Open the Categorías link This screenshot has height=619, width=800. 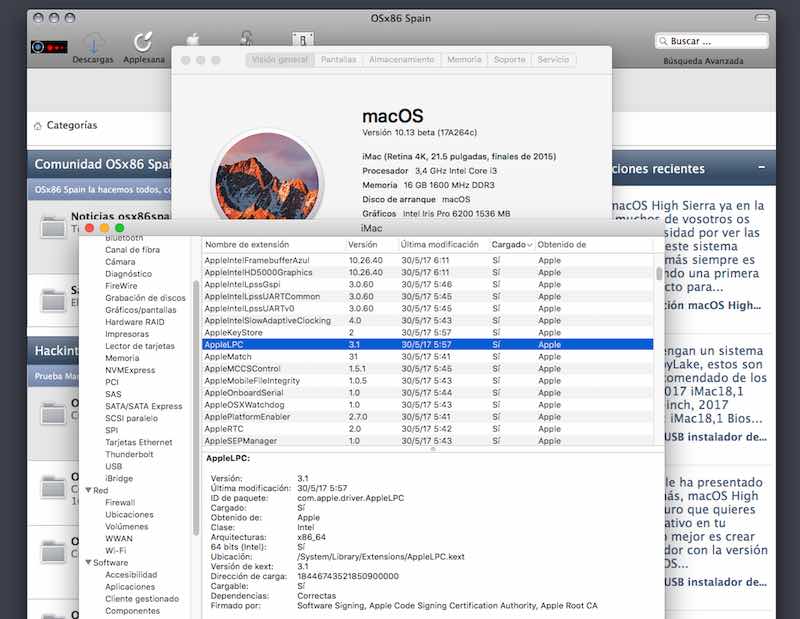point(71,125)
